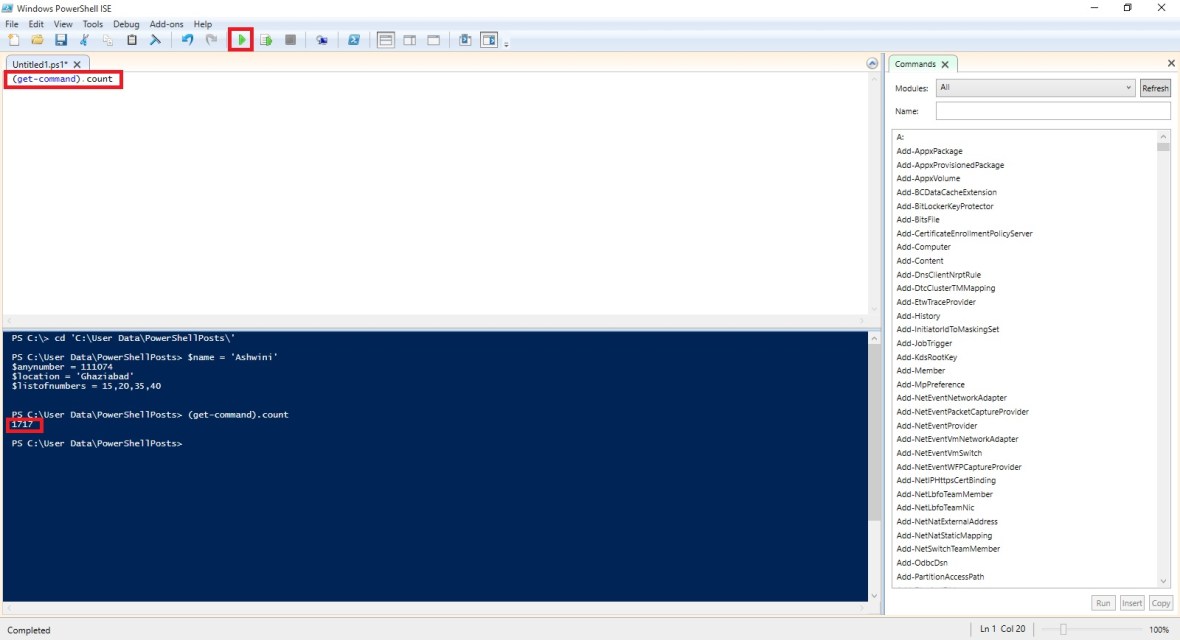This screenshot has width=1180, height=640.
Task: Click the Save script icon
Action: coord(61,40)
